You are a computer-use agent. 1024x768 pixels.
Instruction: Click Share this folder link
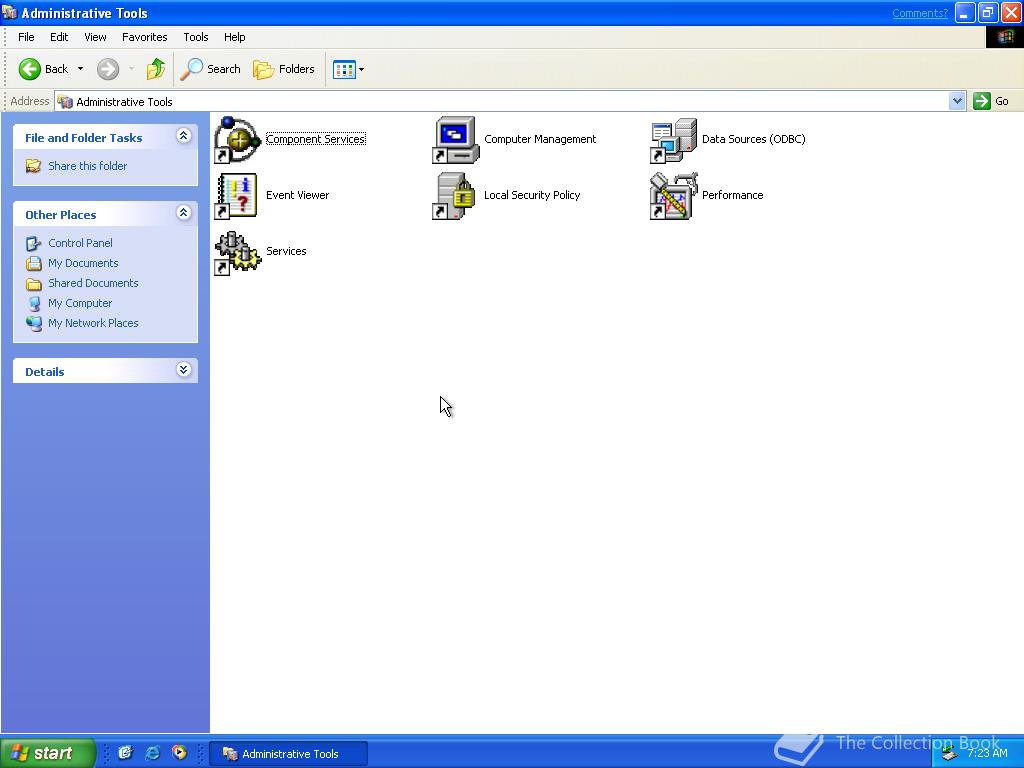88,166
